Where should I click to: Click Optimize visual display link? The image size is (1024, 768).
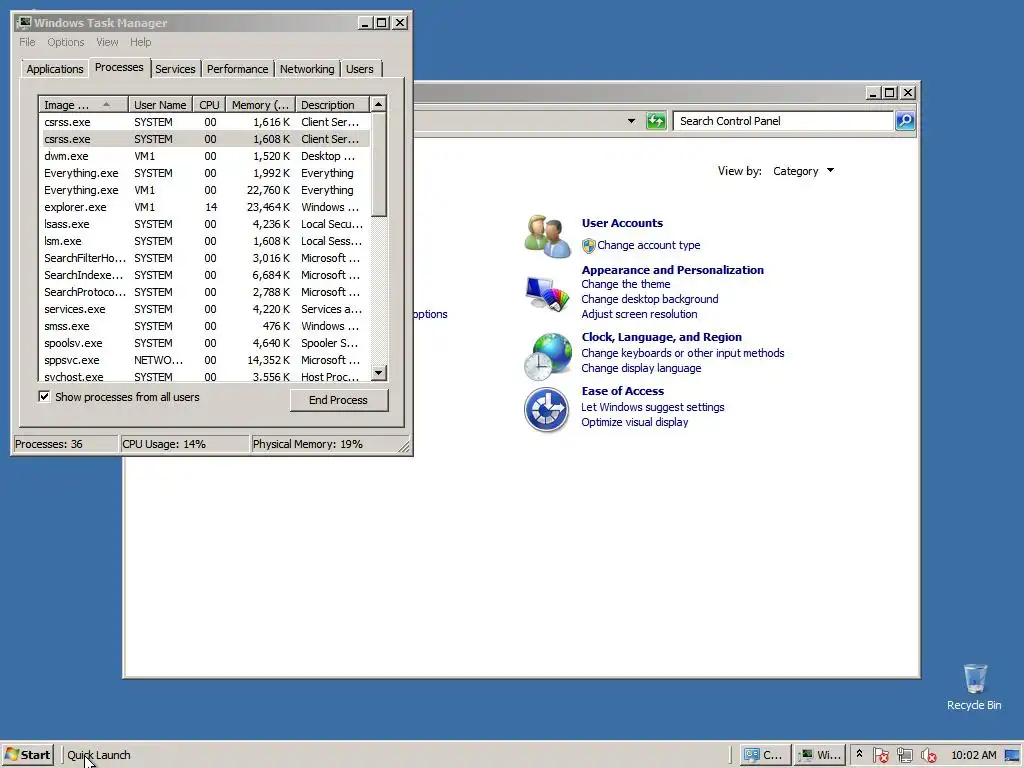pyautogui.click(x=635, y=423)
